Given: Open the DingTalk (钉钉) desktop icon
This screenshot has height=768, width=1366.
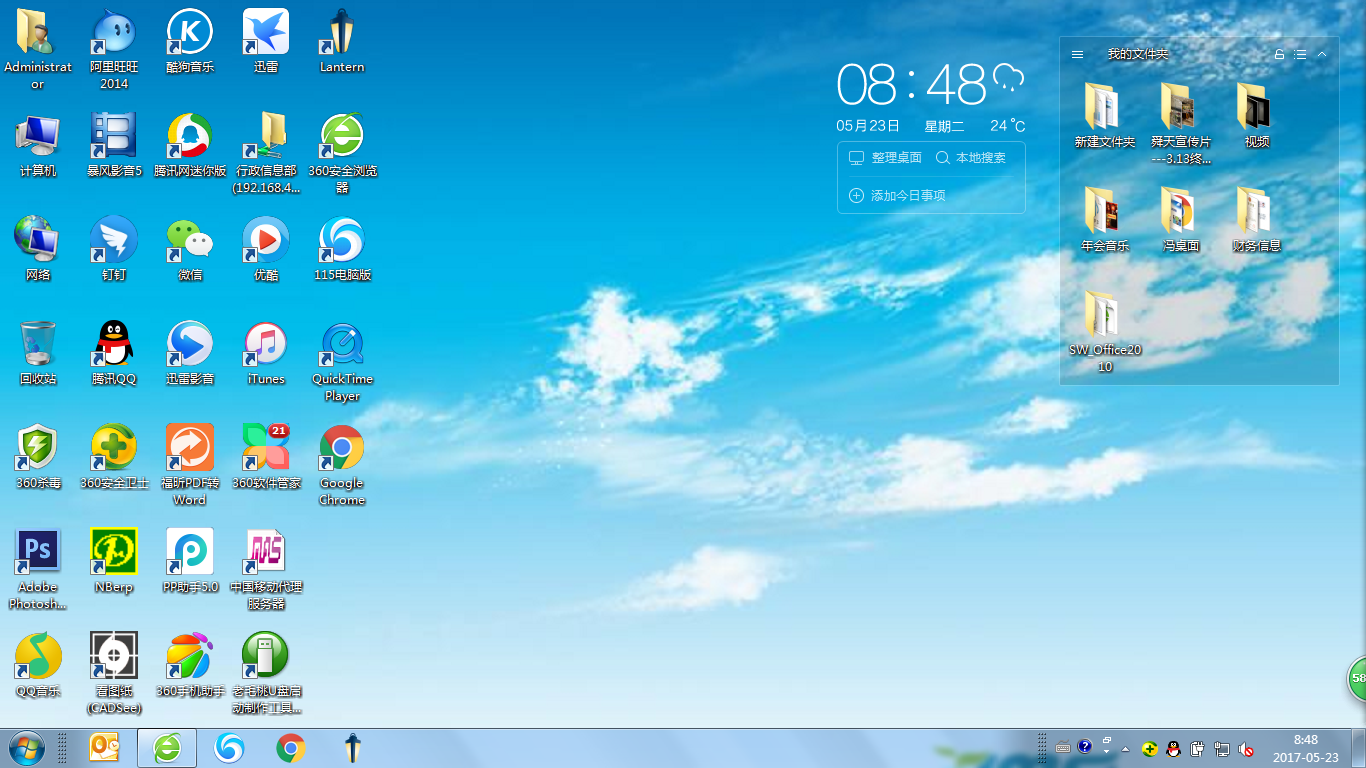Looking at the screenshot, I should [x=113, y=240].
